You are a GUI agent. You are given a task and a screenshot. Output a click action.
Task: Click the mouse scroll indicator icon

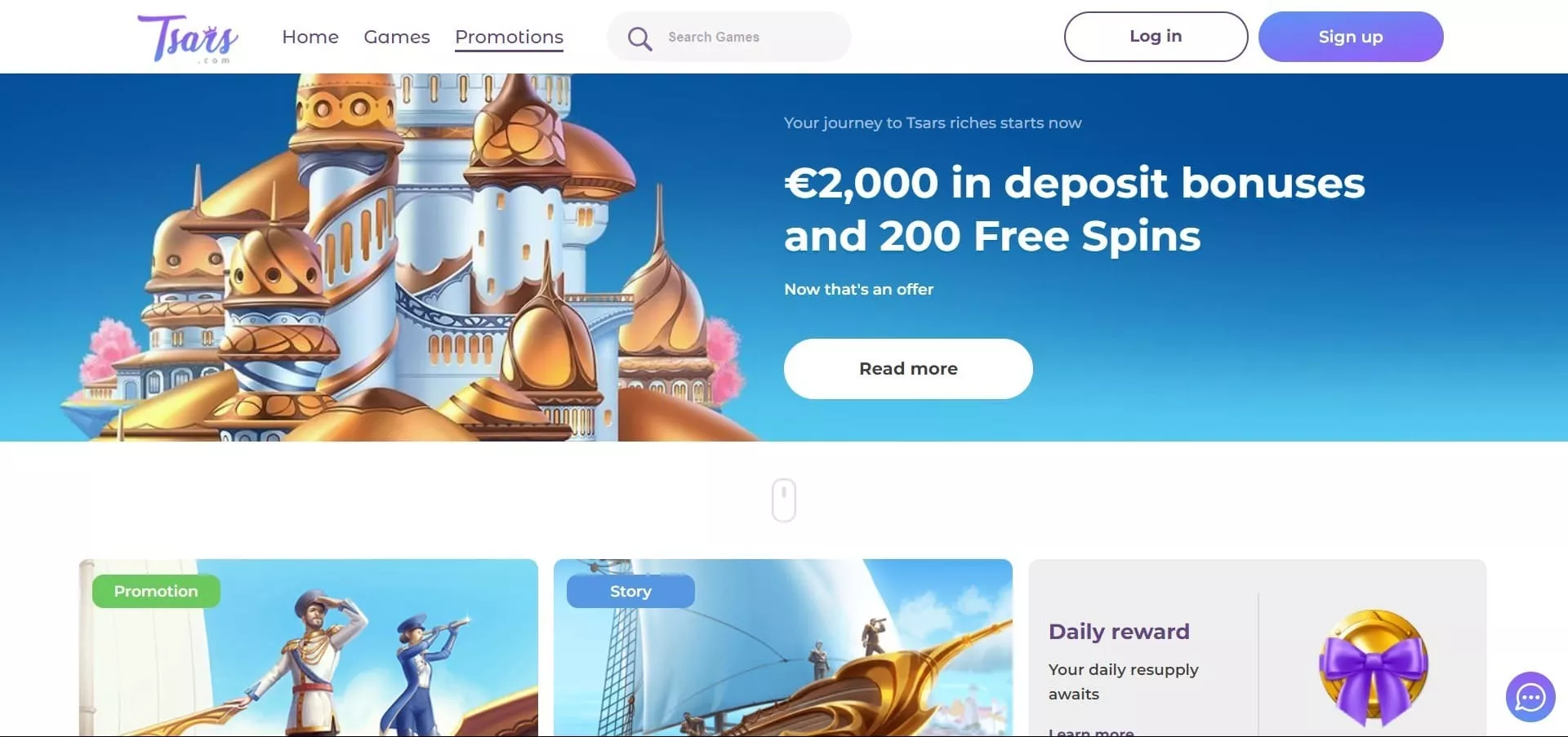[784, 499]
